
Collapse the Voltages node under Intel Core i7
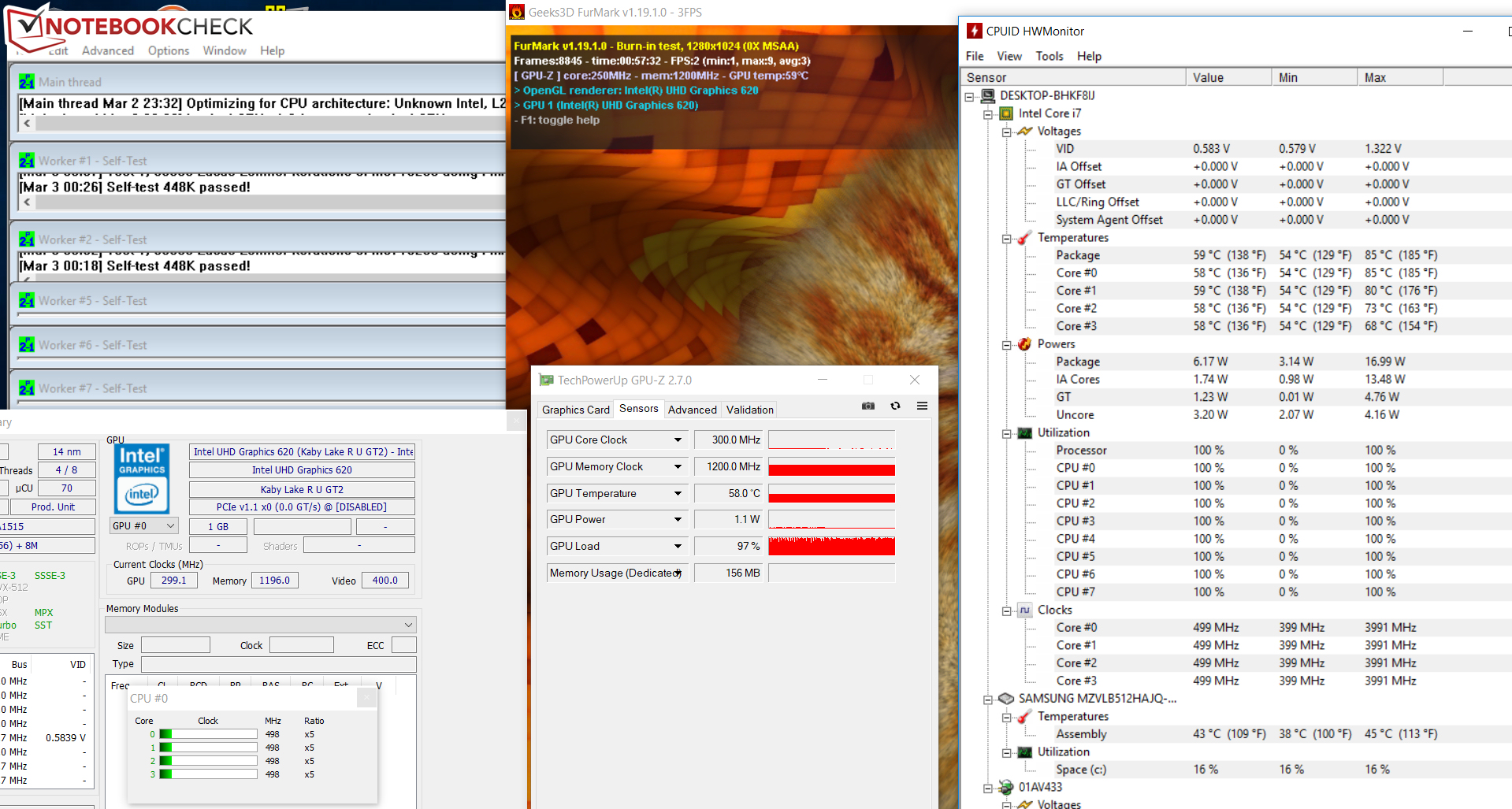(x=1007, y=132)
